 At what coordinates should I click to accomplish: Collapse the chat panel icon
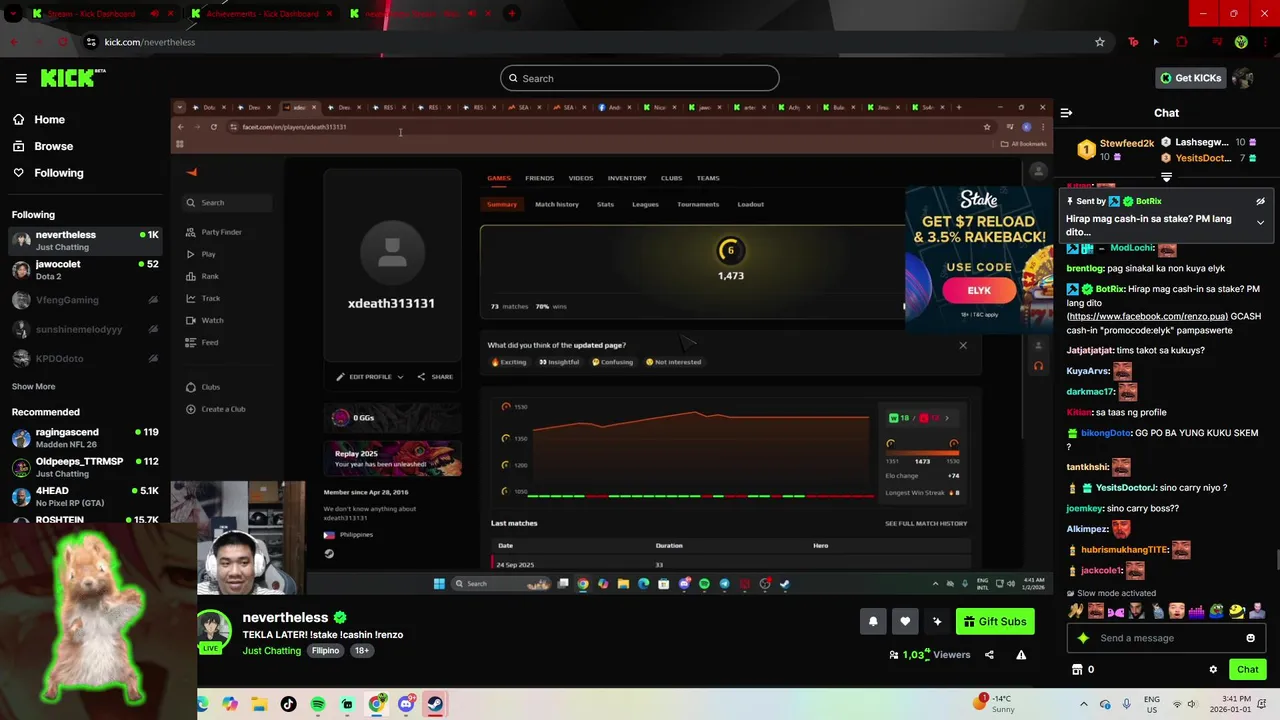coord(1066,113)
